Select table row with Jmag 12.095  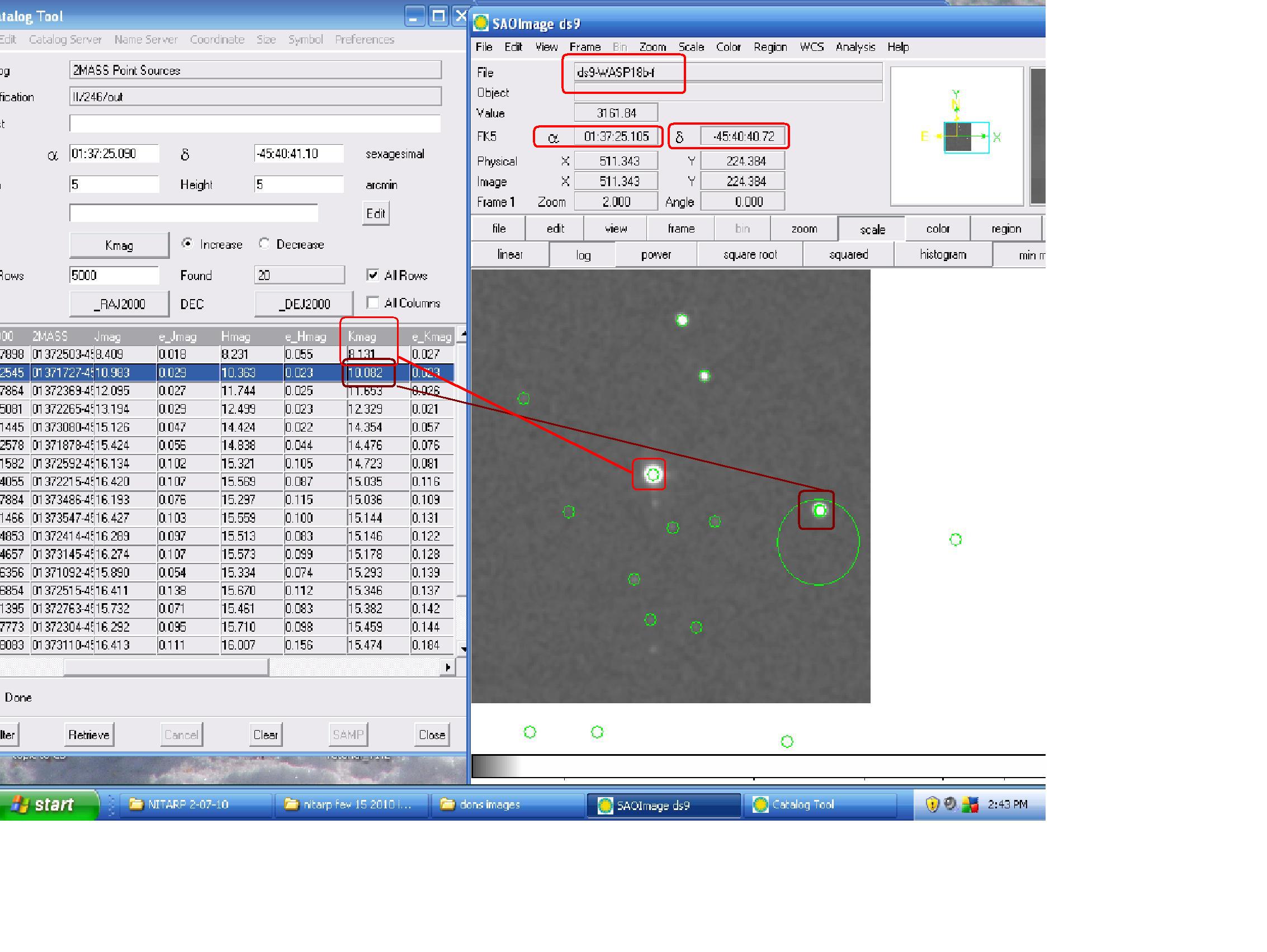click(227, 391)
